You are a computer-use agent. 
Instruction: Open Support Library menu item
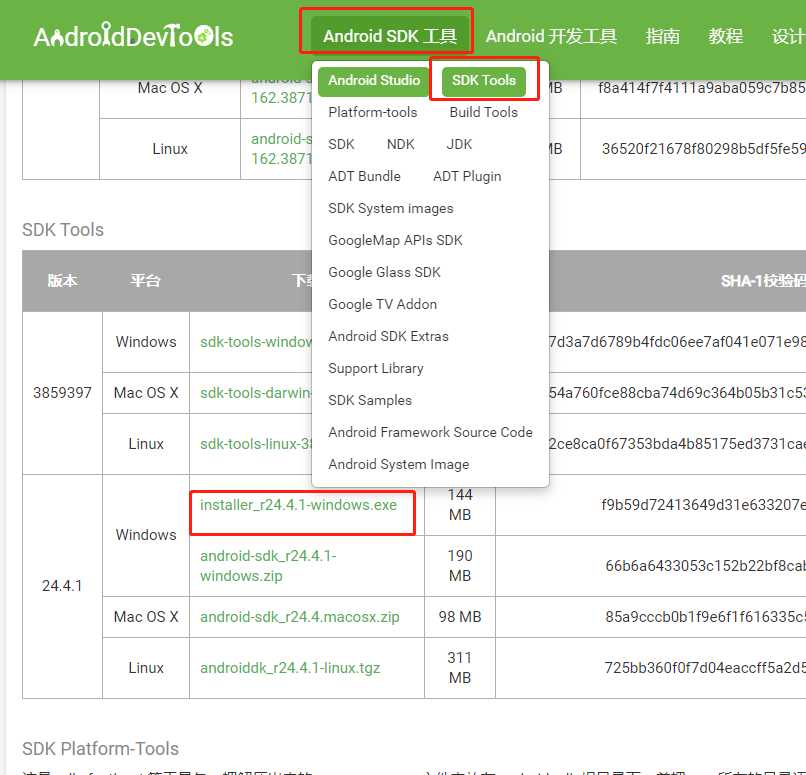(376, 368)
